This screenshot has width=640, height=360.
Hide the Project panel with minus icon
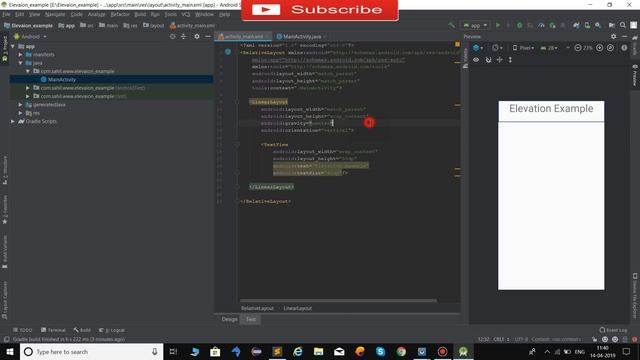(208, 36)
